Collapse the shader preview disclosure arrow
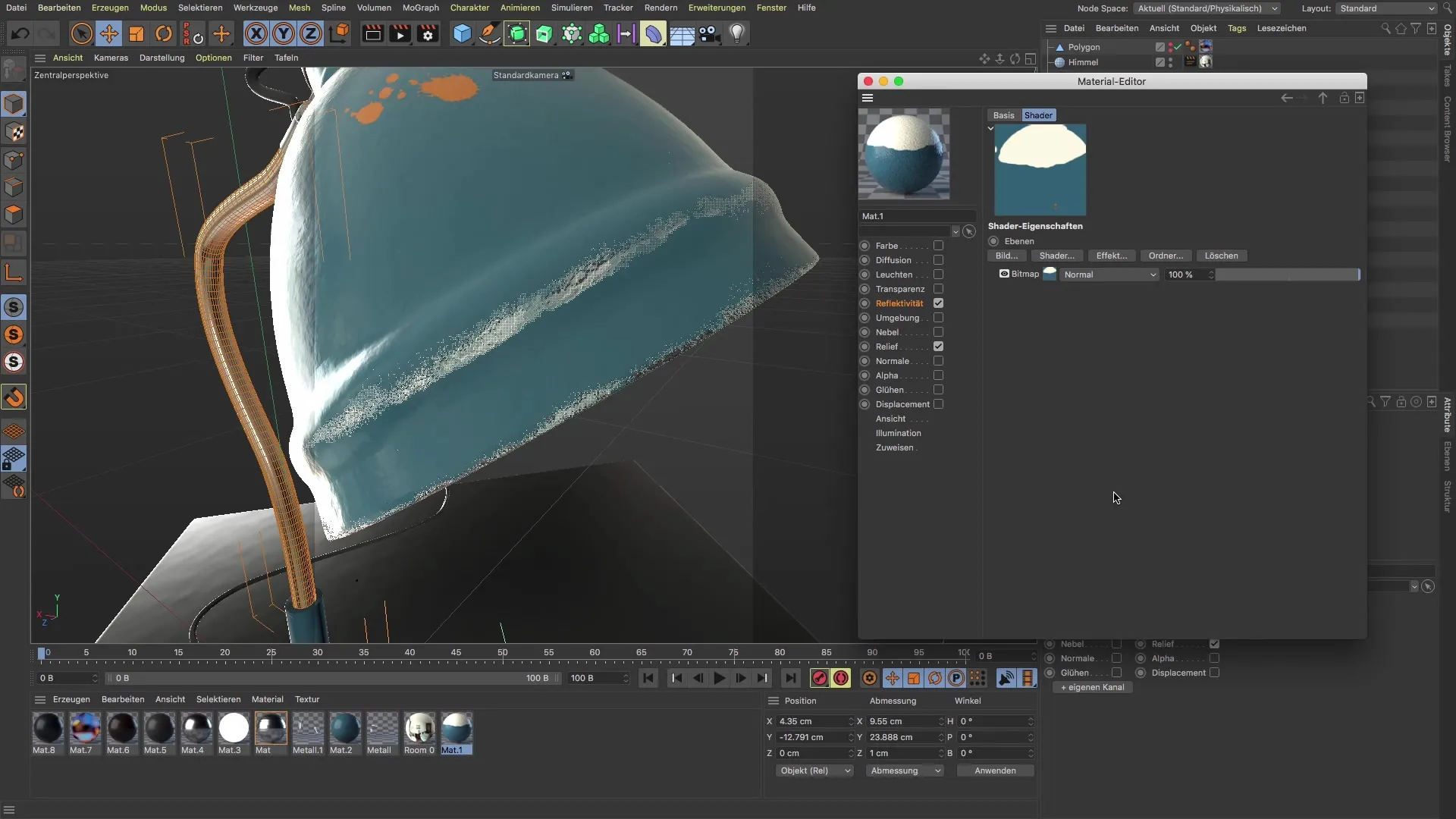 point(990,128)
